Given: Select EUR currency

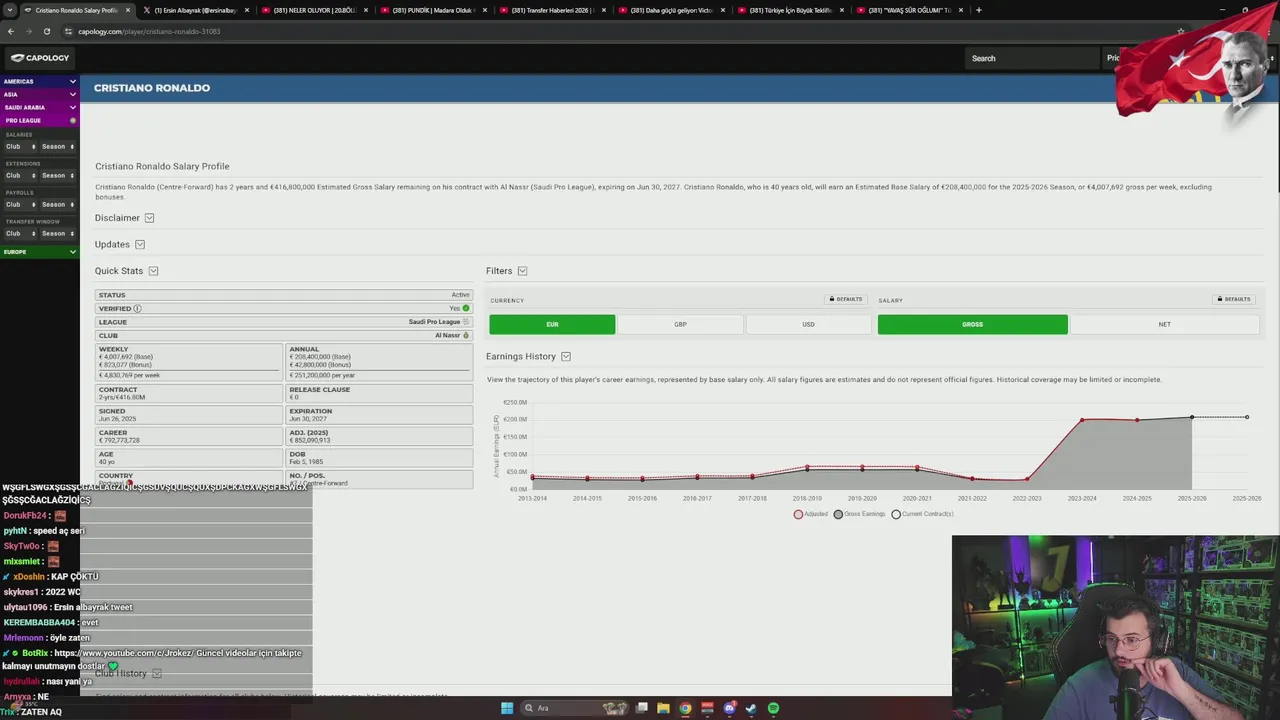Looking at the screenshot, I should (x=552, y=324).
